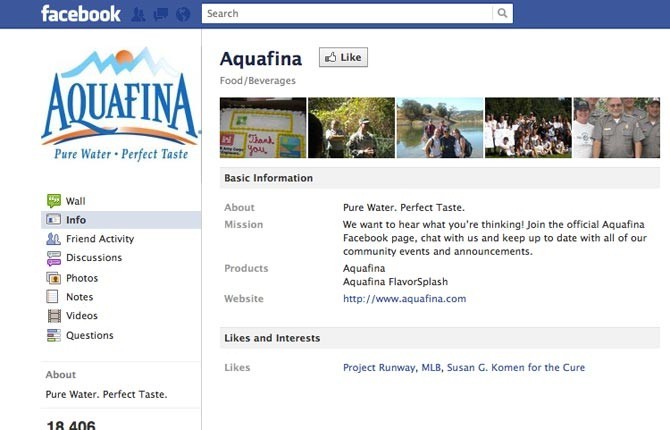This screenshot has width=670, height=430.
Task: Open the Thank You cake photo thumbnail
Action: [x=263, y=128]
